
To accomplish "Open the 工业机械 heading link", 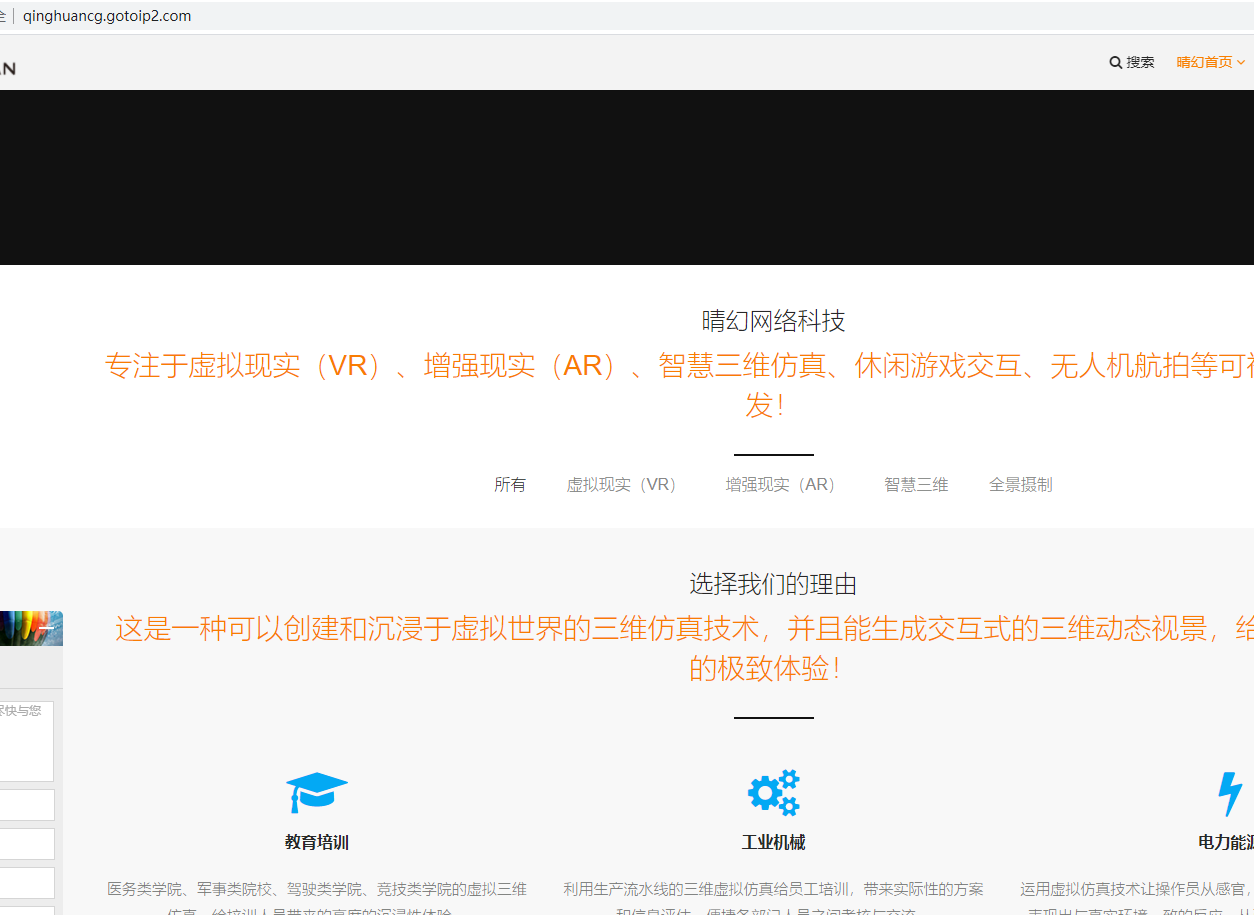I will tap(773, 842).
